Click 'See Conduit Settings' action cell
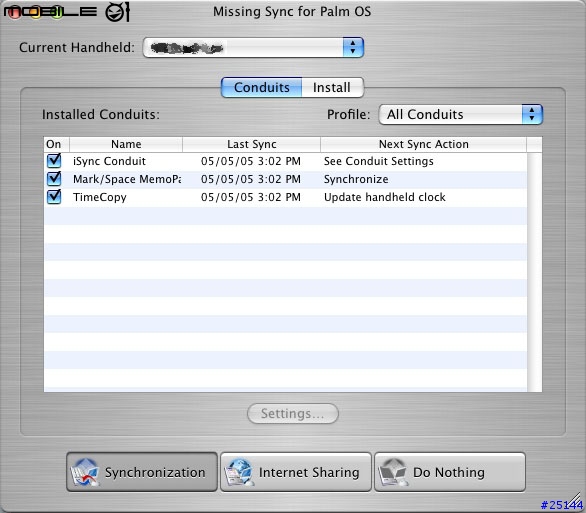586x513 pixels. (379, 161)
